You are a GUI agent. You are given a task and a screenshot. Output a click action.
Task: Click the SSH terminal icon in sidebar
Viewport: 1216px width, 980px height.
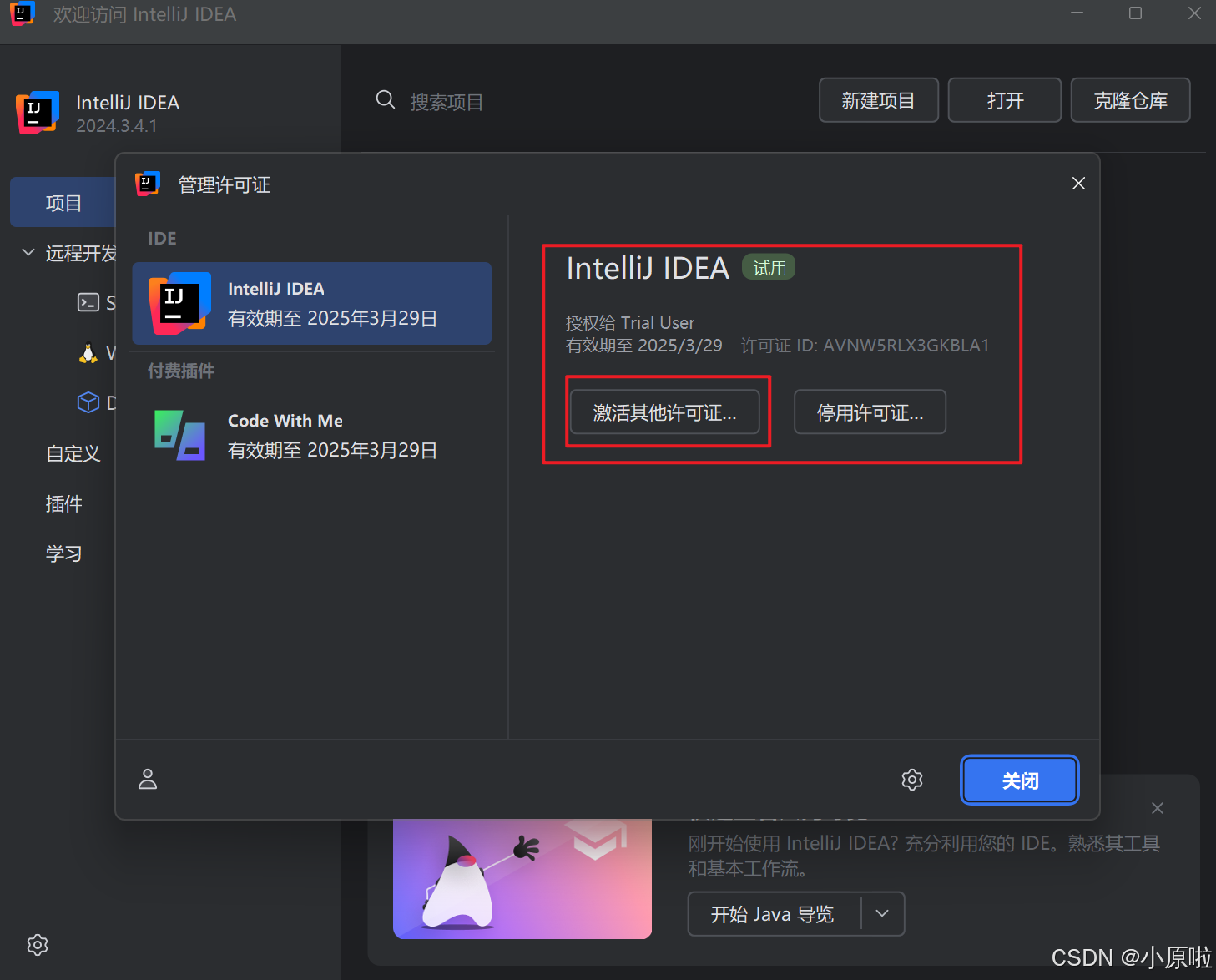(x=88, y=302)
